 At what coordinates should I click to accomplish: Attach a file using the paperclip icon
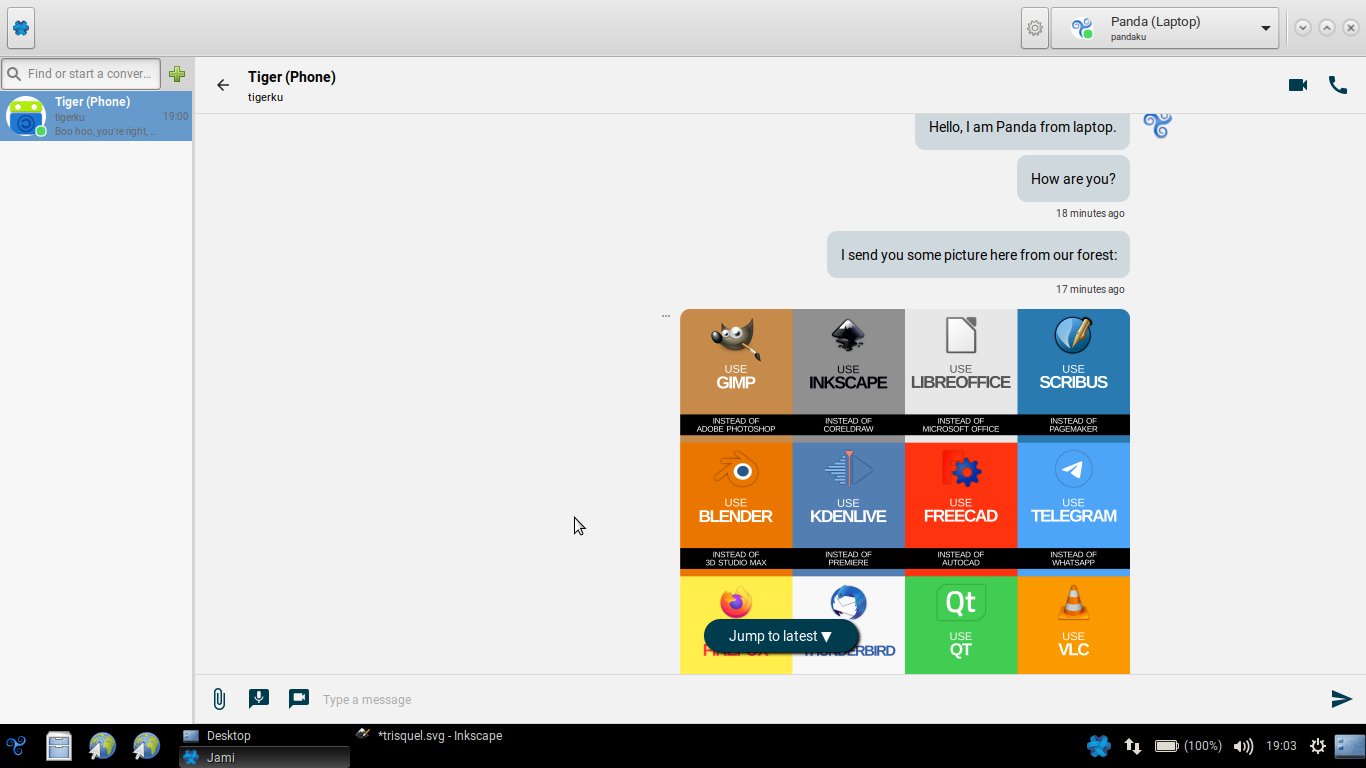[219, 699]
